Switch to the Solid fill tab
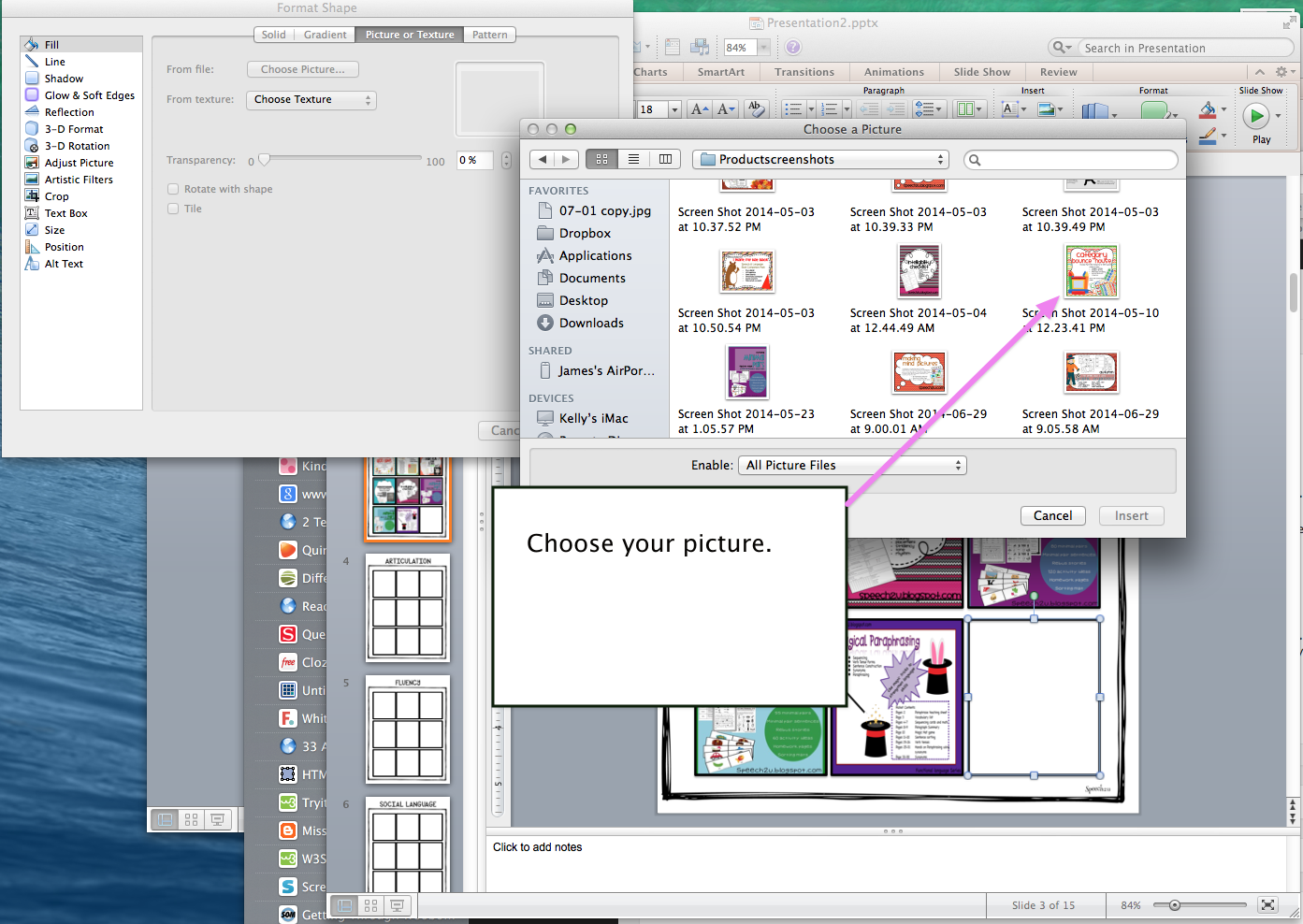Screen dimensions: 1303x924 (x=274, y=35)
